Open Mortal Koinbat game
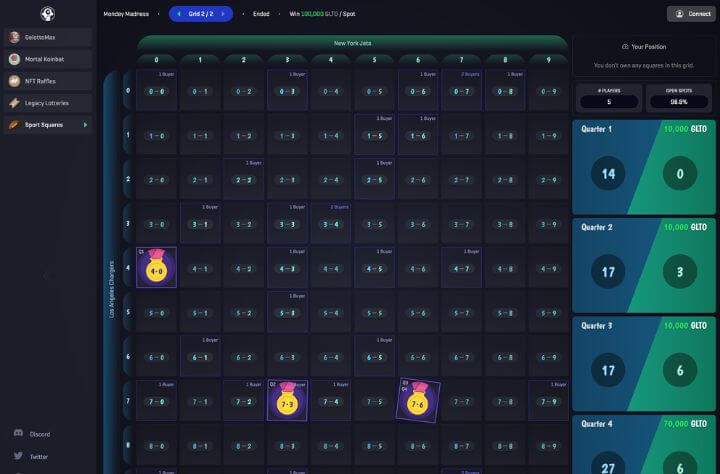720x474 pixels. (47, 59)
